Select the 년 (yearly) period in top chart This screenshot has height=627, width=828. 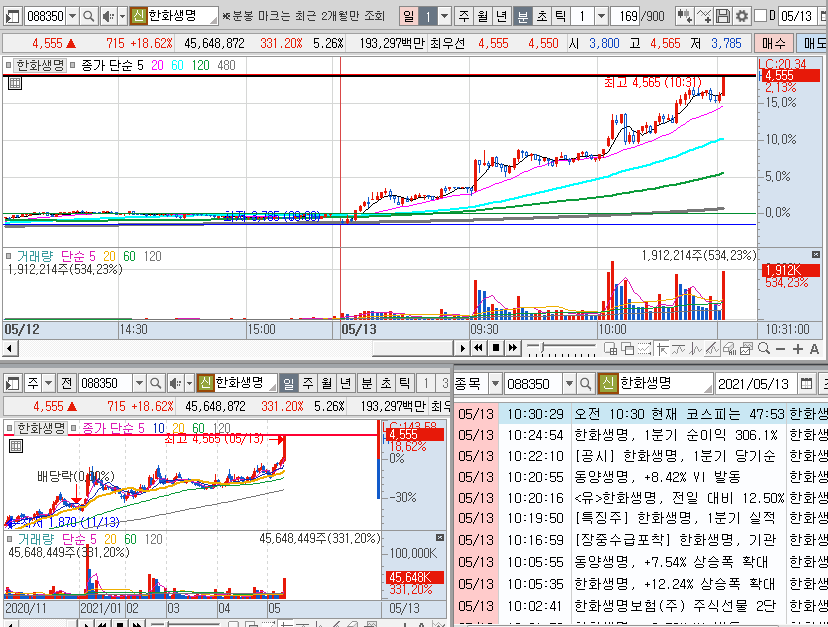point(502,16)
